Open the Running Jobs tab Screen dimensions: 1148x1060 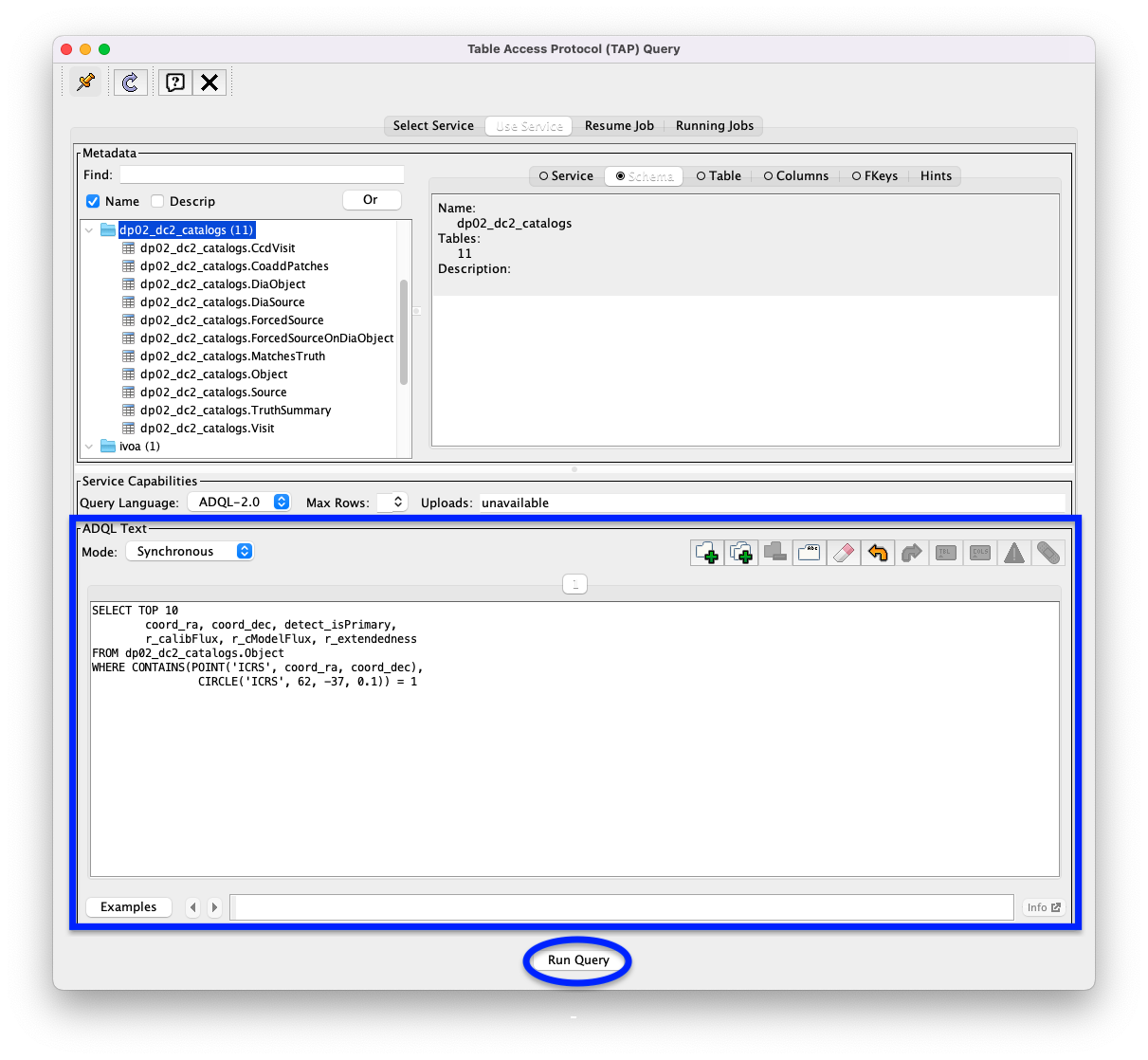tap(714, 125)
